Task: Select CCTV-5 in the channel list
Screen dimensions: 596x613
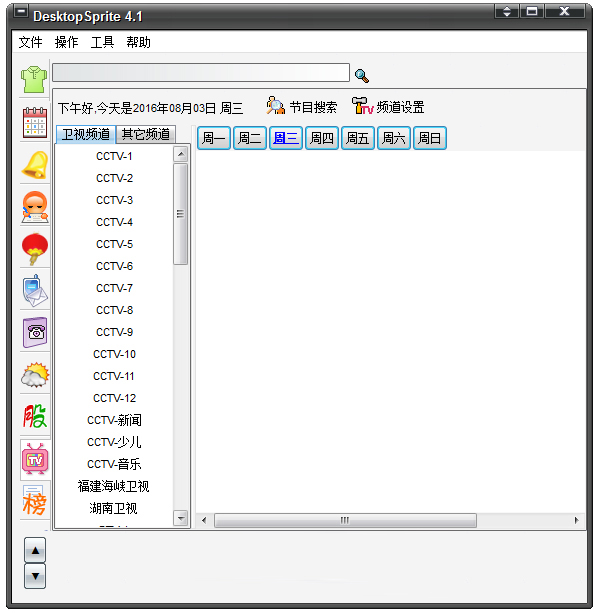Action: 115,244
